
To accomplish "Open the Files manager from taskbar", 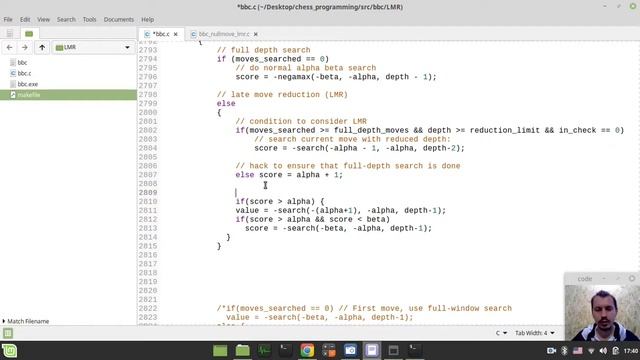I will 242,351.
